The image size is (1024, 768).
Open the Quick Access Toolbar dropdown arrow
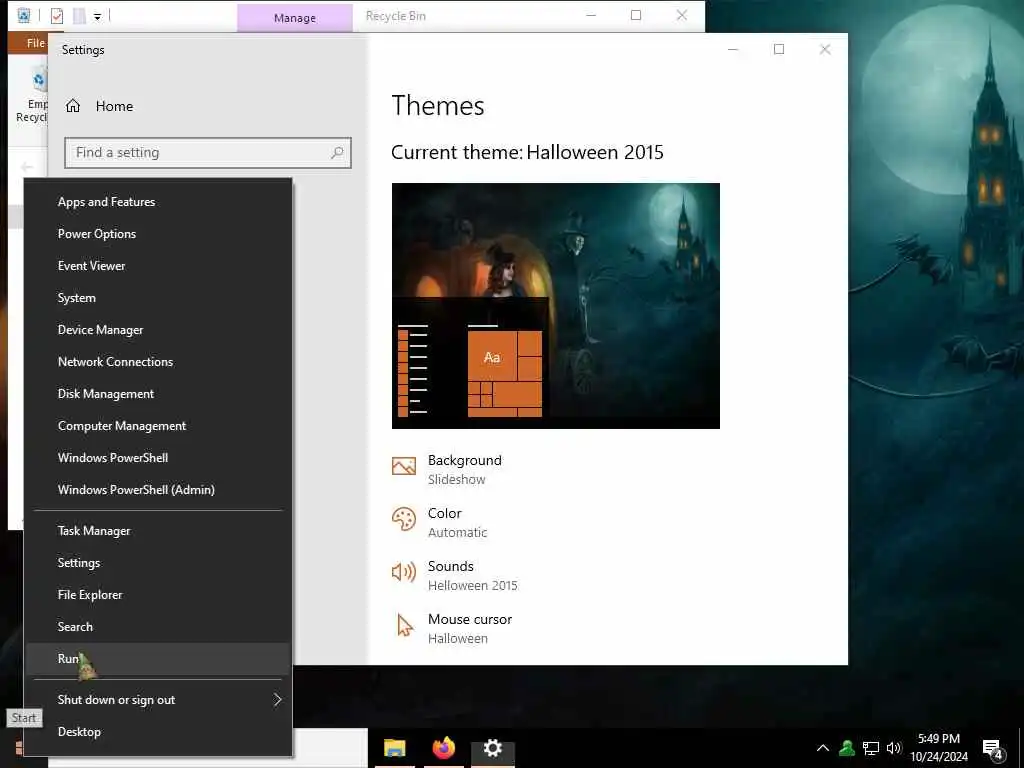pyautogui.click(x=97, y=17)
